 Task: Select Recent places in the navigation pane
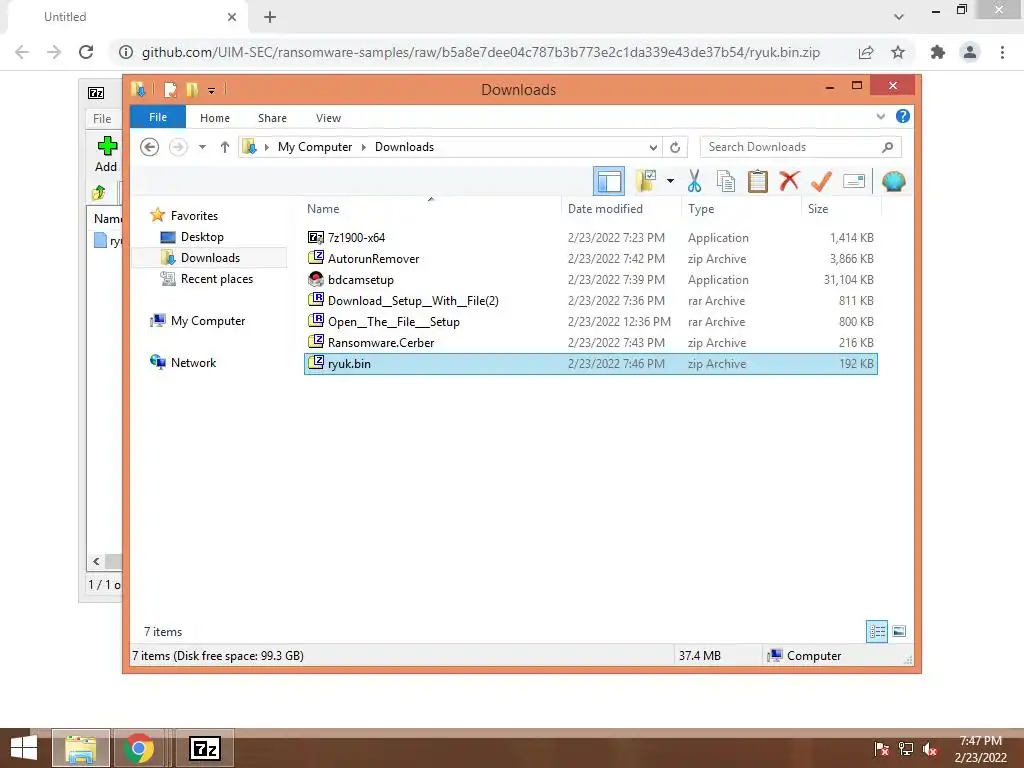(216, 279)
